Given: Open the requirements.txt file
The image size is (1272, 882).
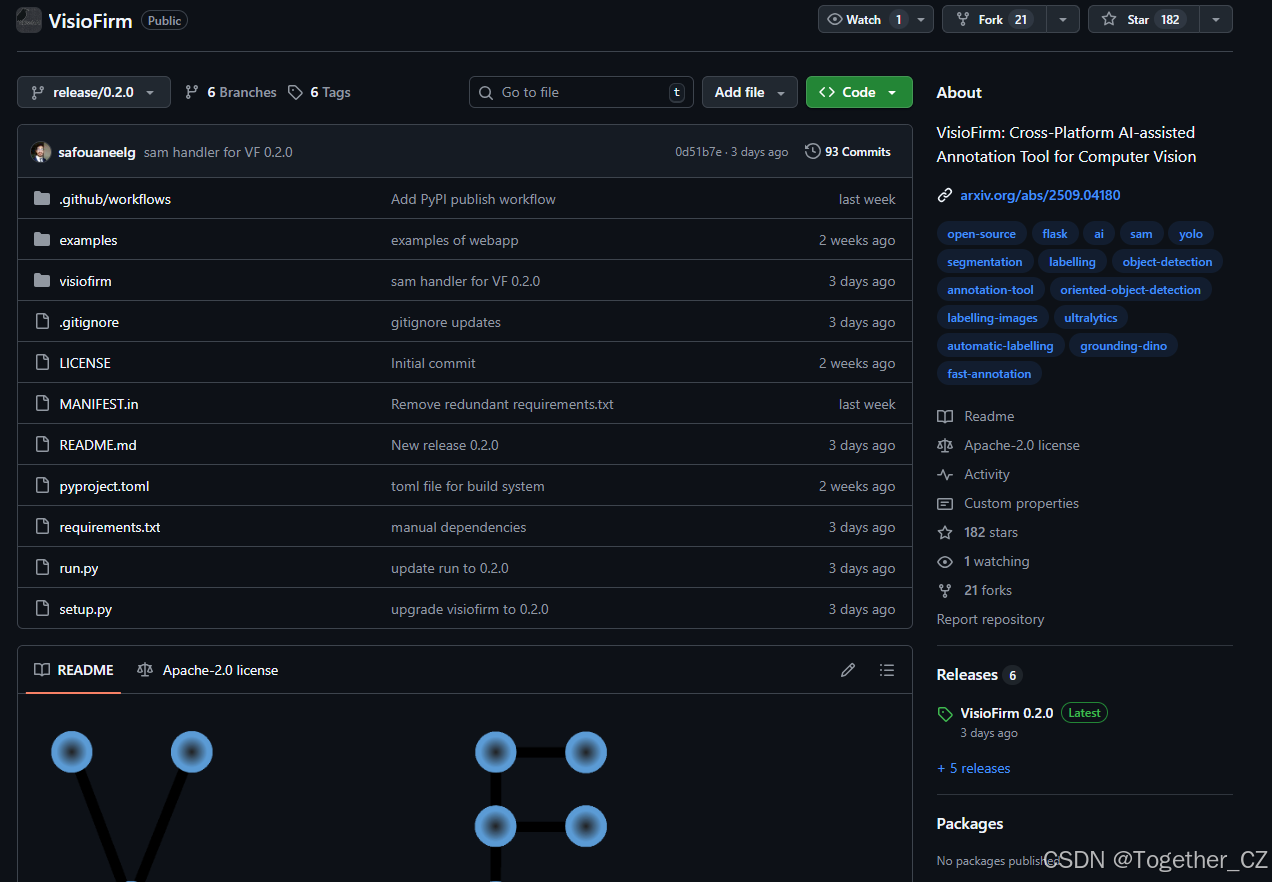Looking at the screenshot, I should pos(110,527).
